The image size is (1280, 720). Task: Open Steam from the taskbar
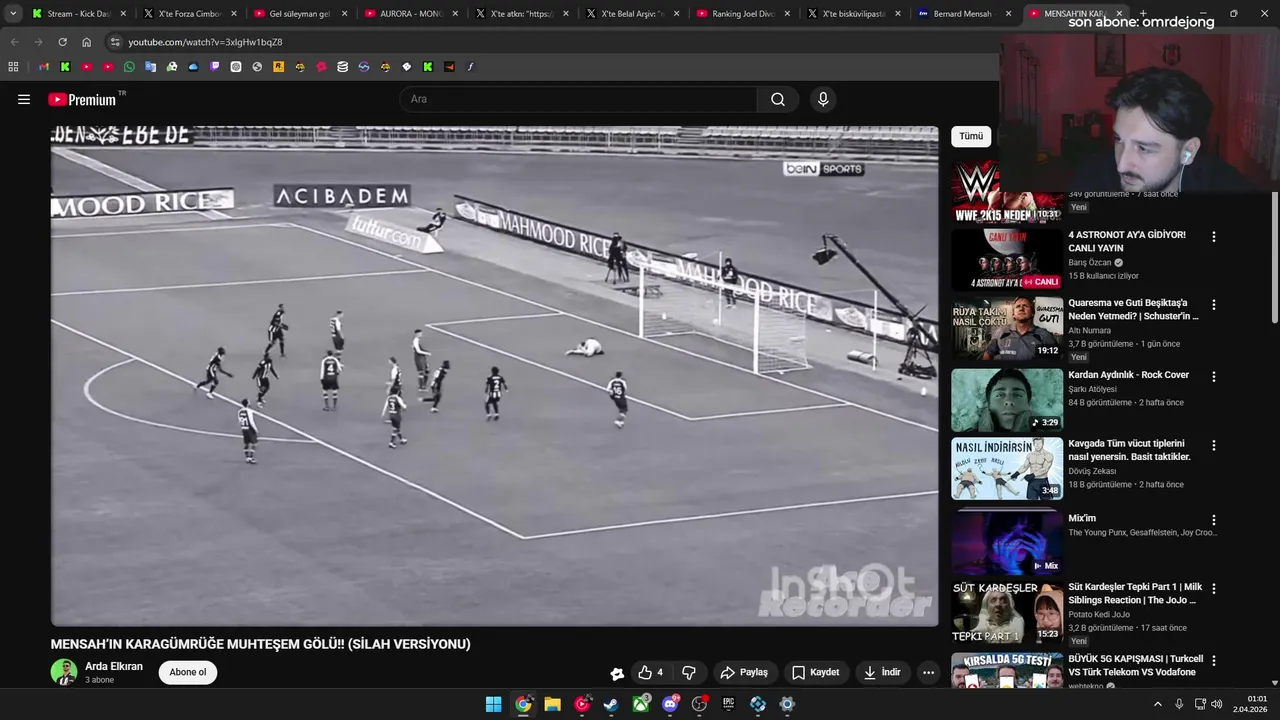611,704
